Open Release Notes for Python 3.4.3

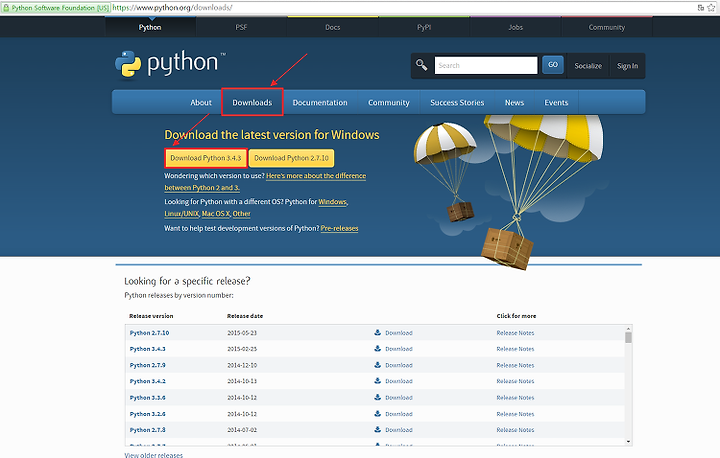(515, 349)
